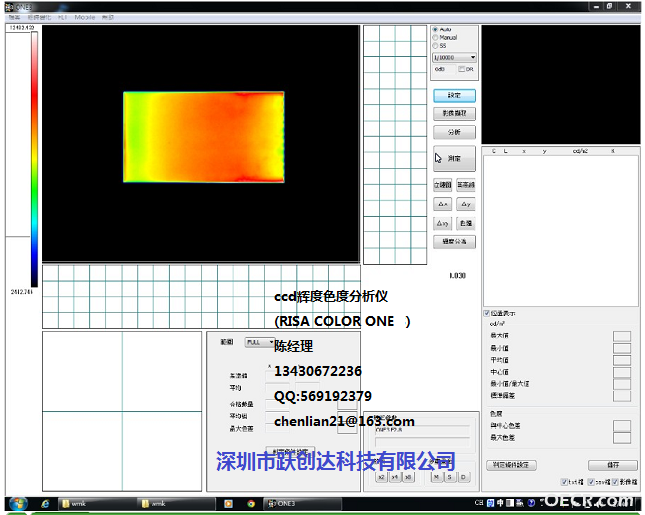Click the blue help tray icon
This screenshot has width=645, height=515.
(531, 503)
